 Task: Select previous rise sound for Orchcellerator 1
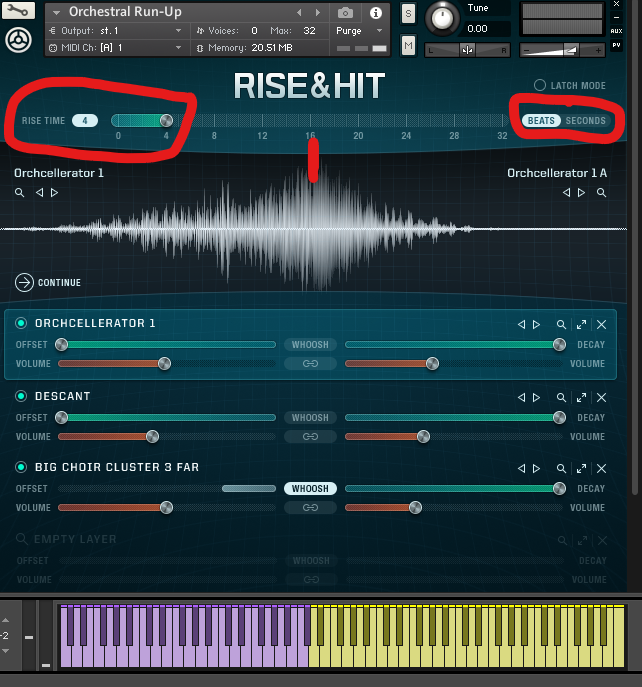pos(39,192)
